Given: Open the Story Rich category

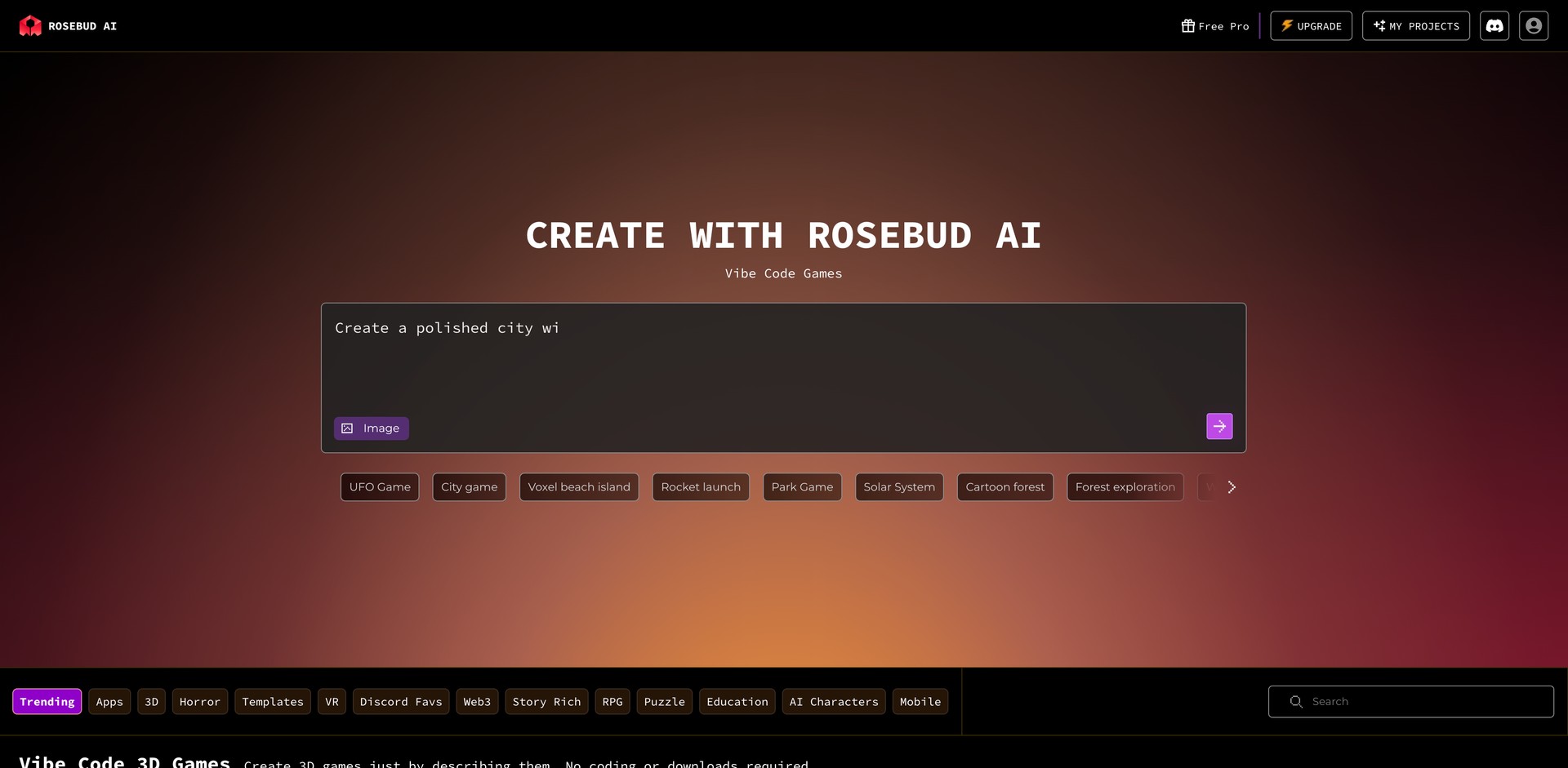Looking at the screenshot, I should click(546, 702).
